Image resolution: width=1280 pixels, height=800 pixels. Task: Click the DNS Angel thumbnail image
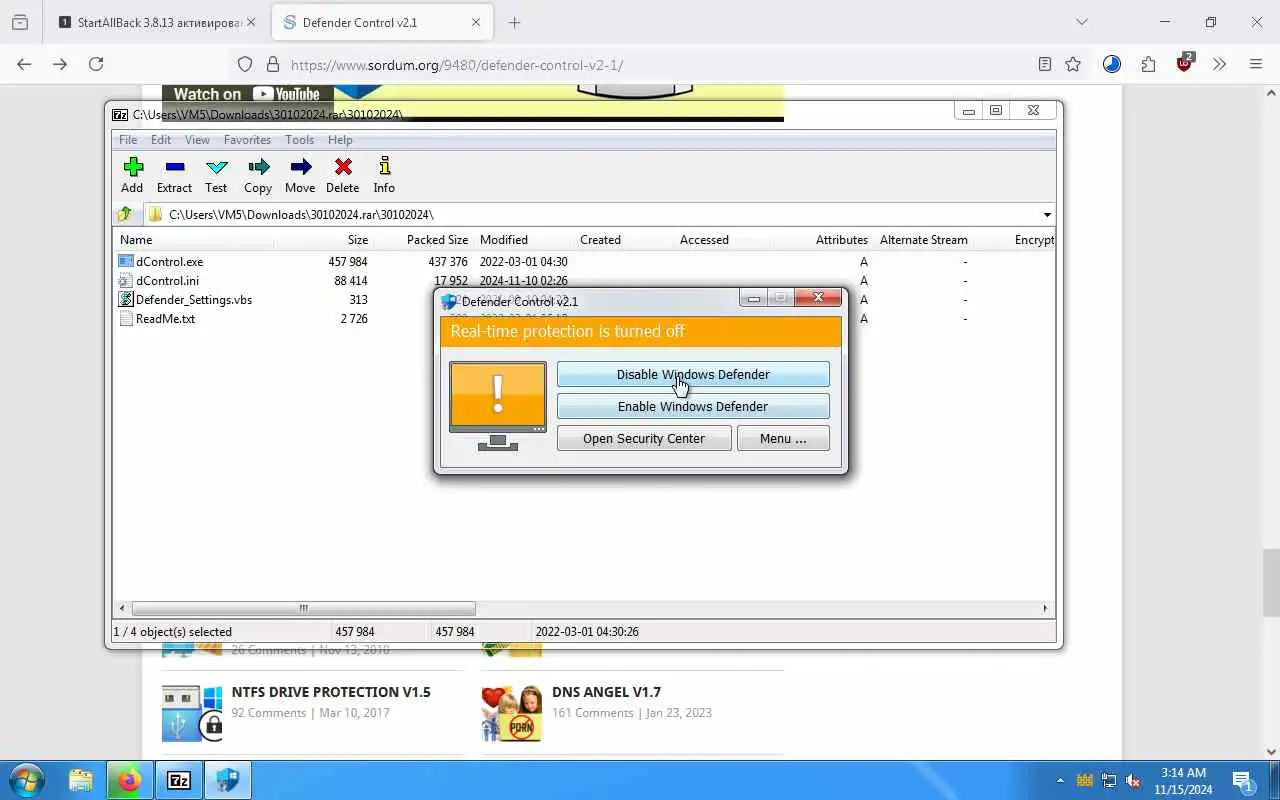(x=511, y=713)
